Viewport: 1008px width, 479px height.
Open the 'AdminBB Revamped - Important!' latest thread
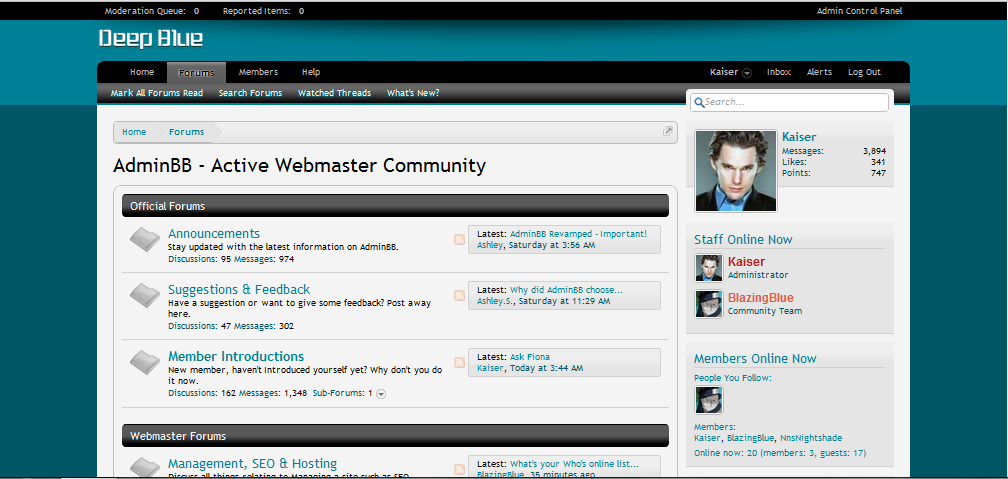579,234
